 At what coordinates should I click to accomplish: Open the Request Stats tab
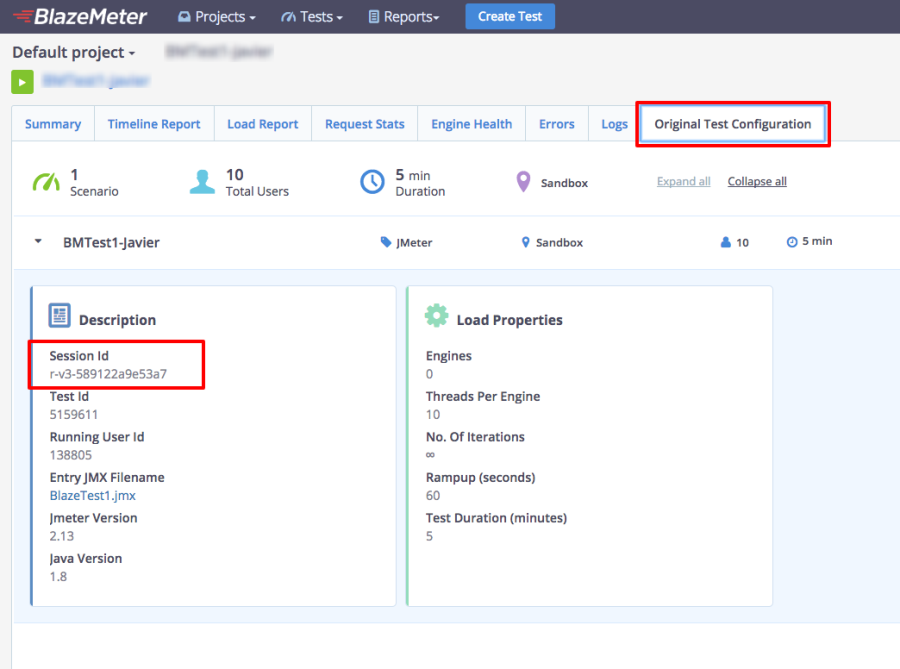click(x=364, y=124)
